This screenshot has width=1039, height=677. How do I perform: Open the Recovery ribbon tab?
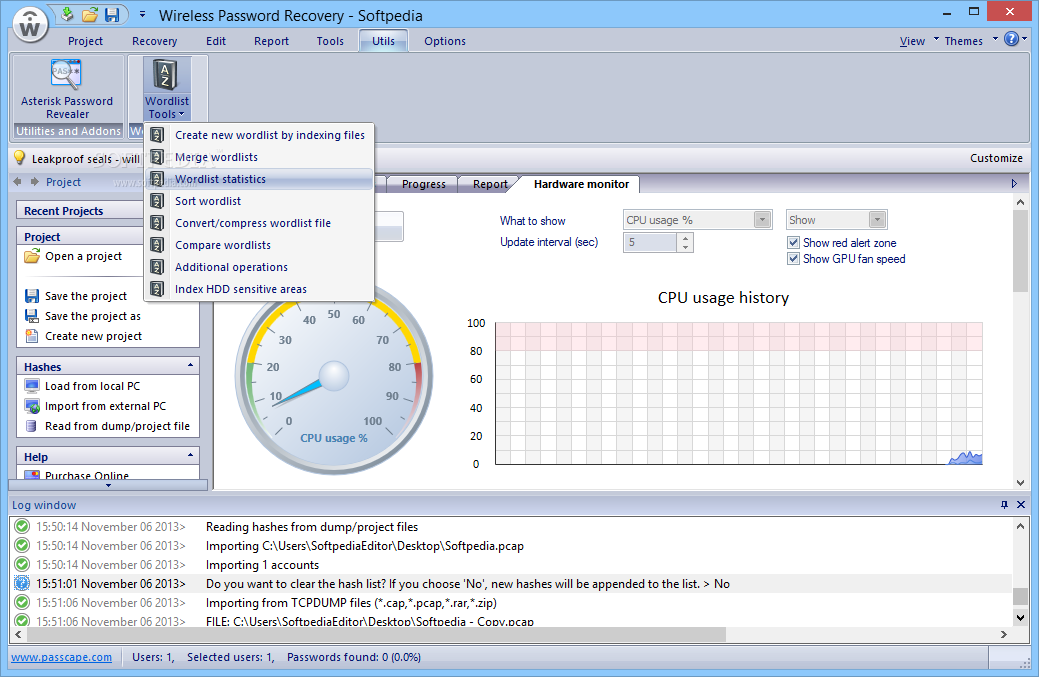pos(154,41)
